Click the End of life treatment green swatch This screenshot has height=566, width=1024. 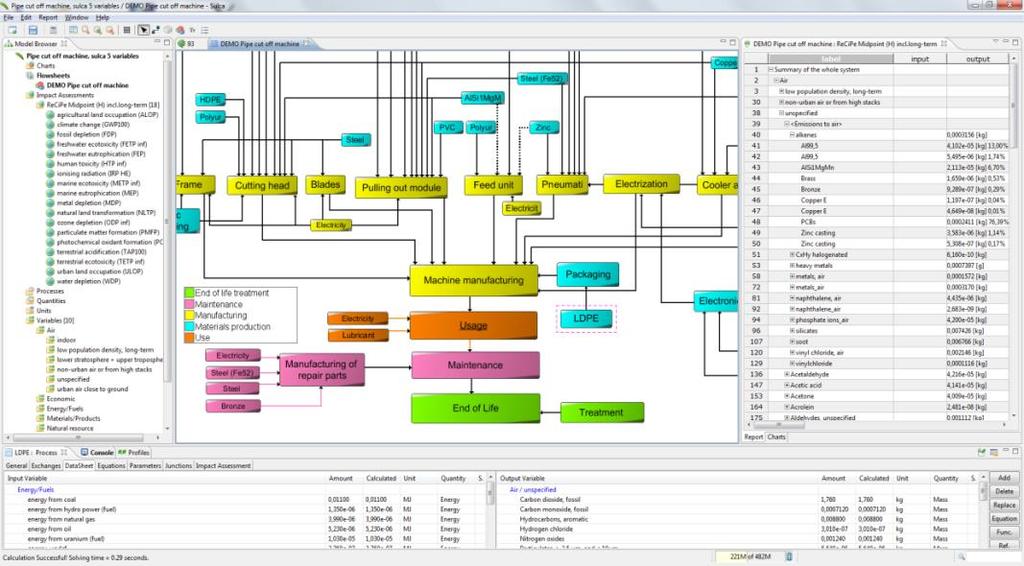189,293
